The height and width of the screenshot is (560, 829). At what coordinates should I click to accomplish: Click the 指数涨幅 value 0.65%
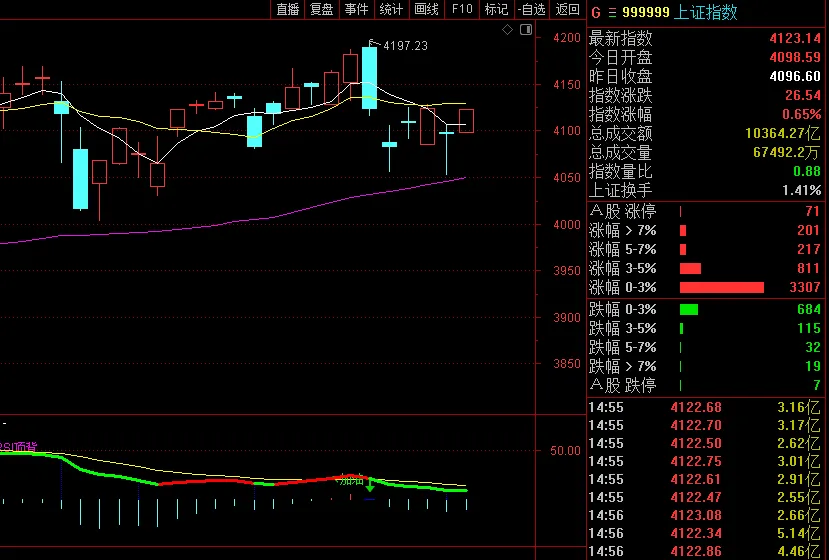802,114
